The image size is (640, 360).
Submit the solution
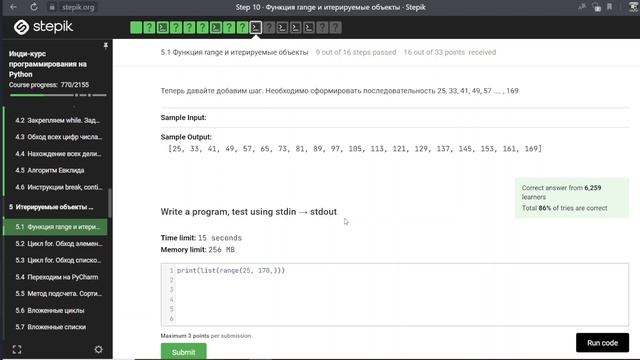click(184, 352)
